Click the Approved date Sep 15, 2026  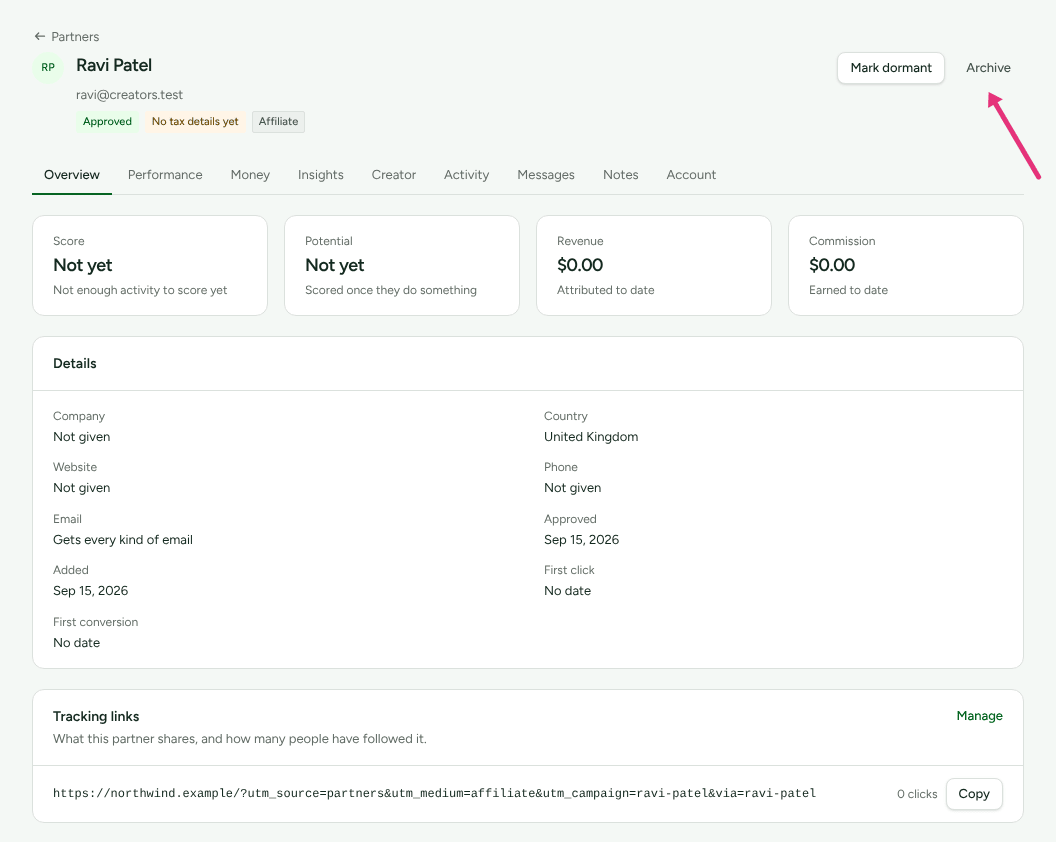click(581, 540)
